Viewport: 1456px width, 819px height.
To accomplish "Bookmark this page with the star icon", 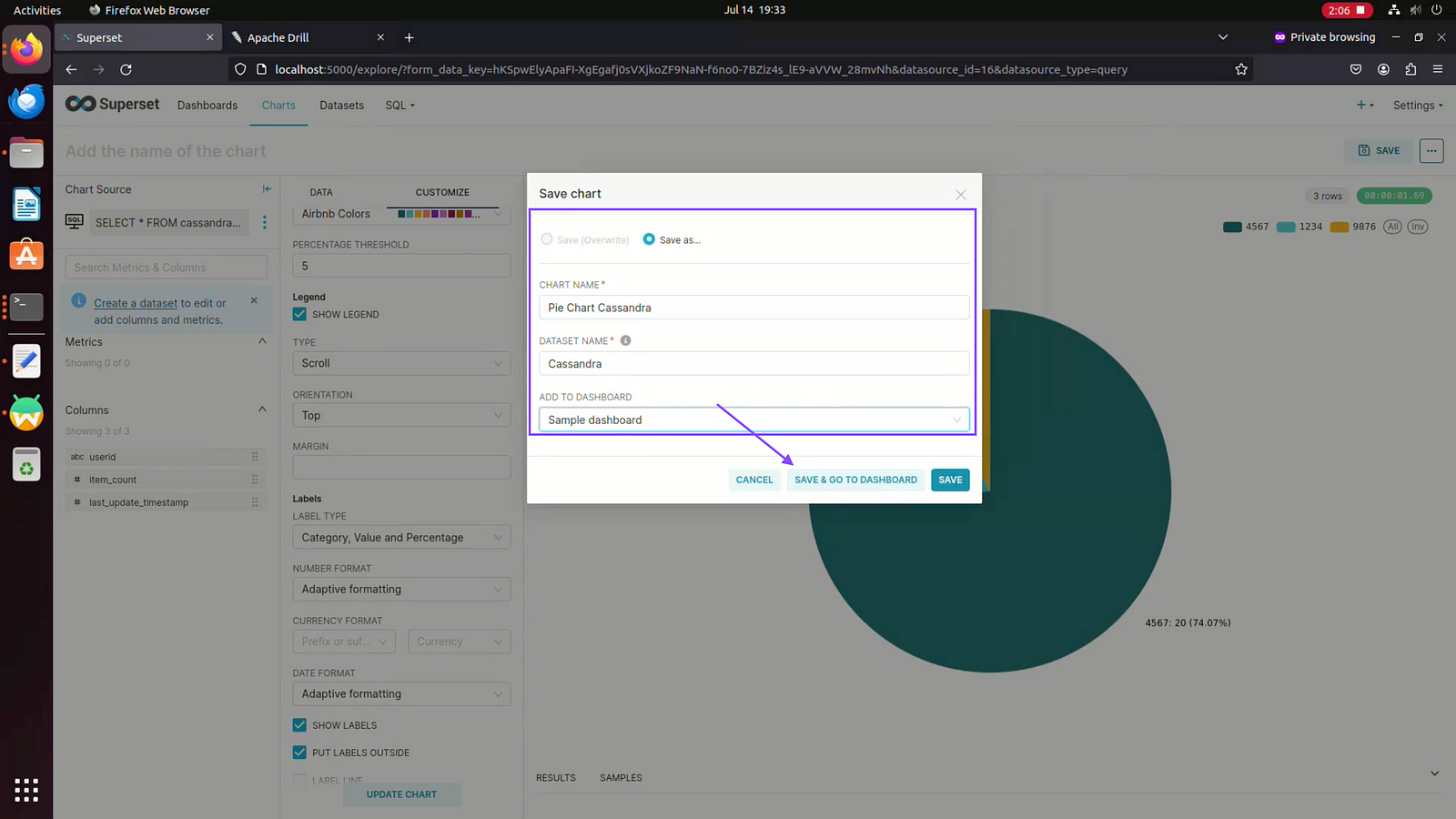I will pos(1240,69).
